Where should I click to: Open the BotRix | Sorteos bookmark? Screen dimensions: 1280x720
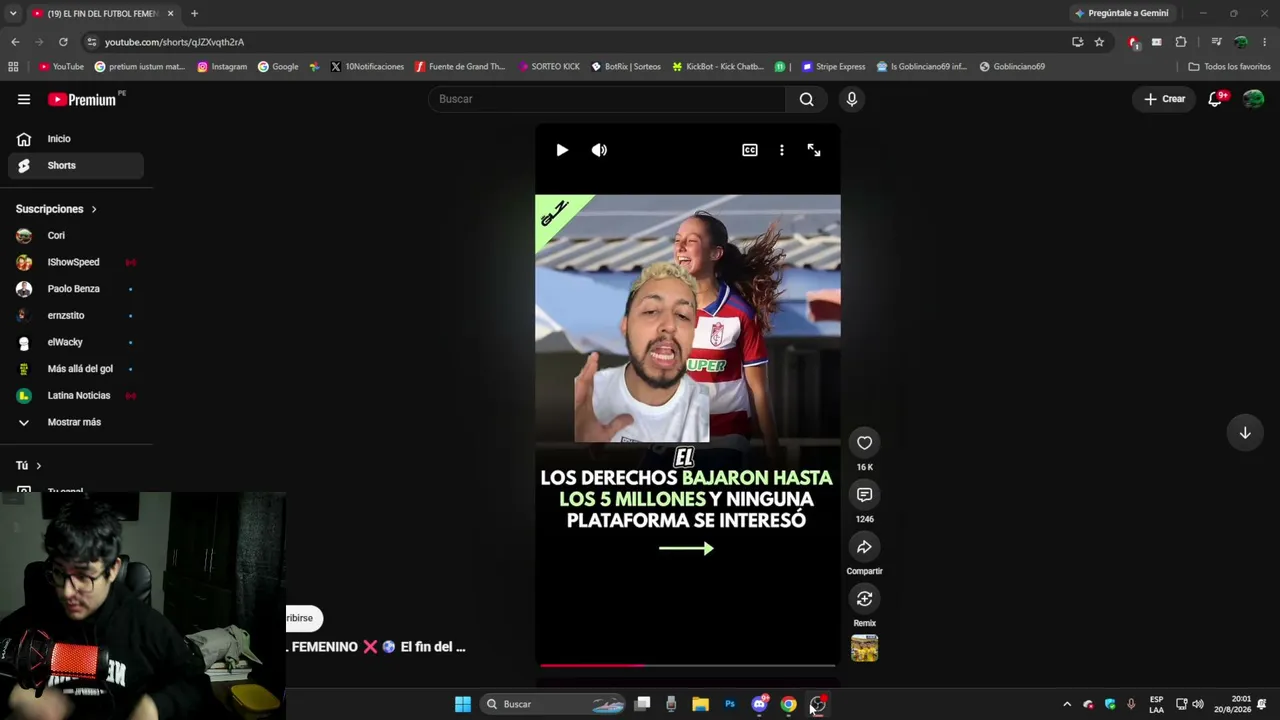pos(626,67)
